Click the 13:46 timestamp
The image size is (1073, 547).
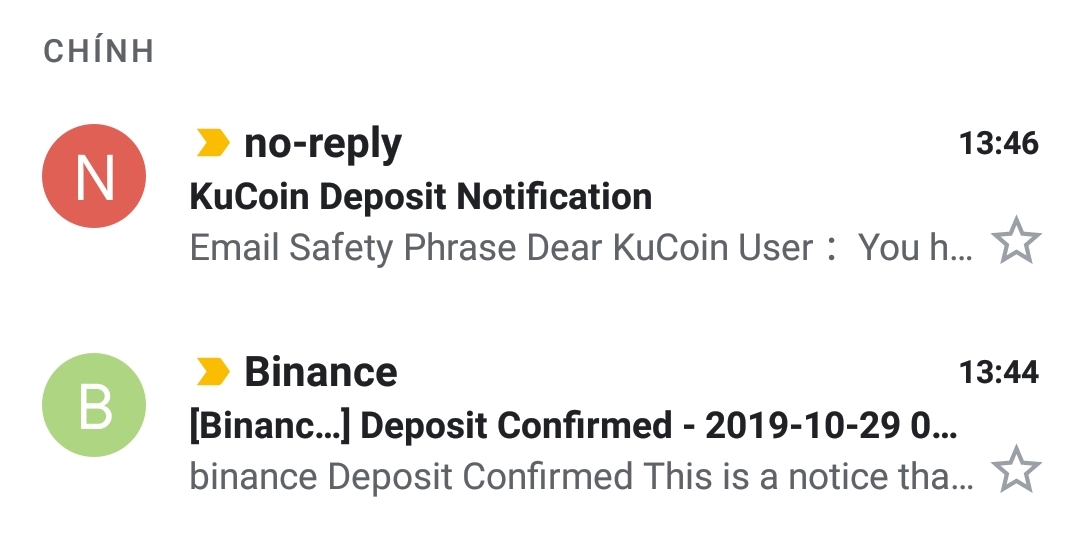(998, 144)
